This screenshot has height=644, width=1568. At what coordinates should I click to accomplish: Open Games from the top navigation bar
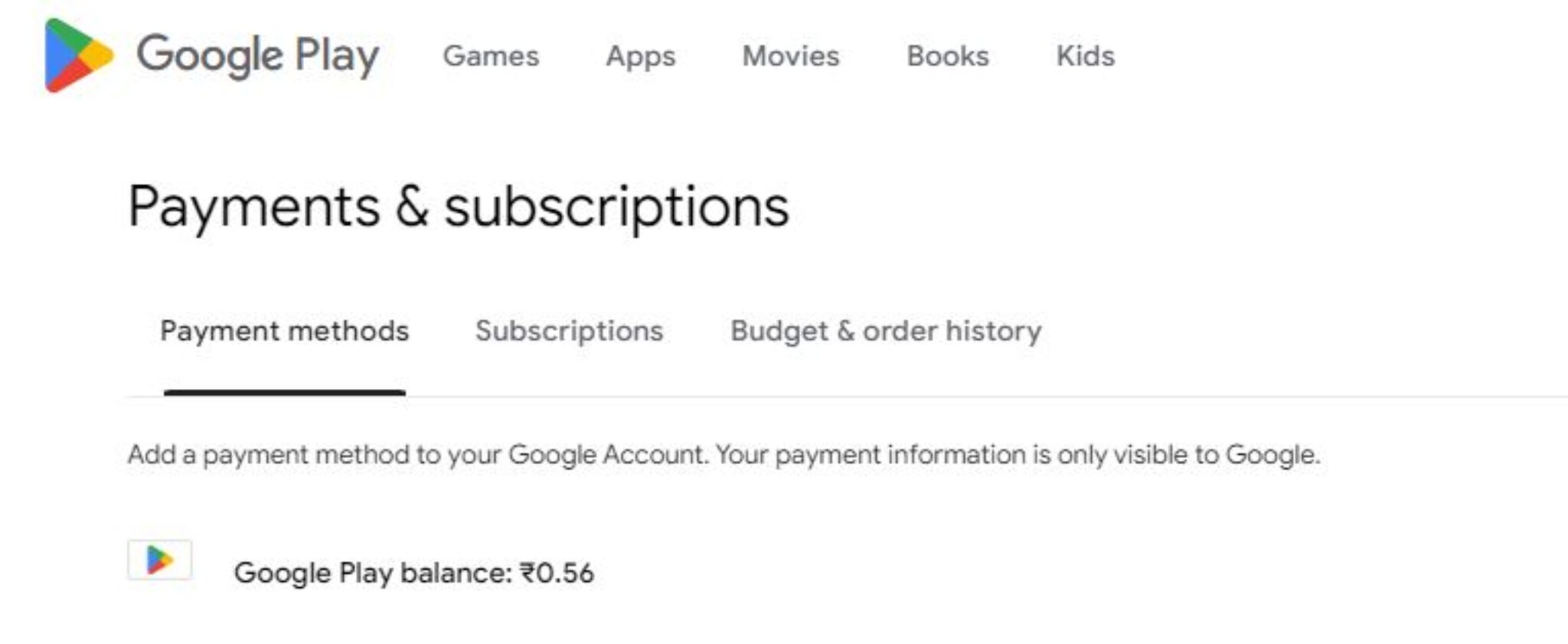click(493, 56)
